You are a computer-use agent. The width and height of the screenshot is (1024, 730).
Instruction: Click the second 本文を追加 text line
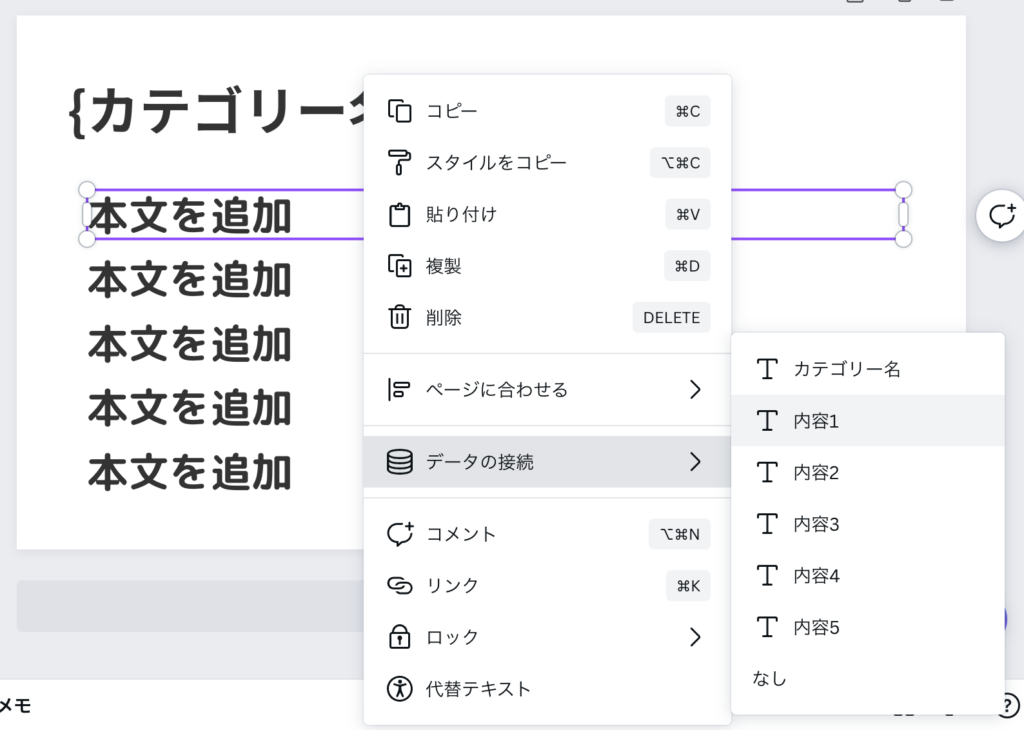pos(190,281)
